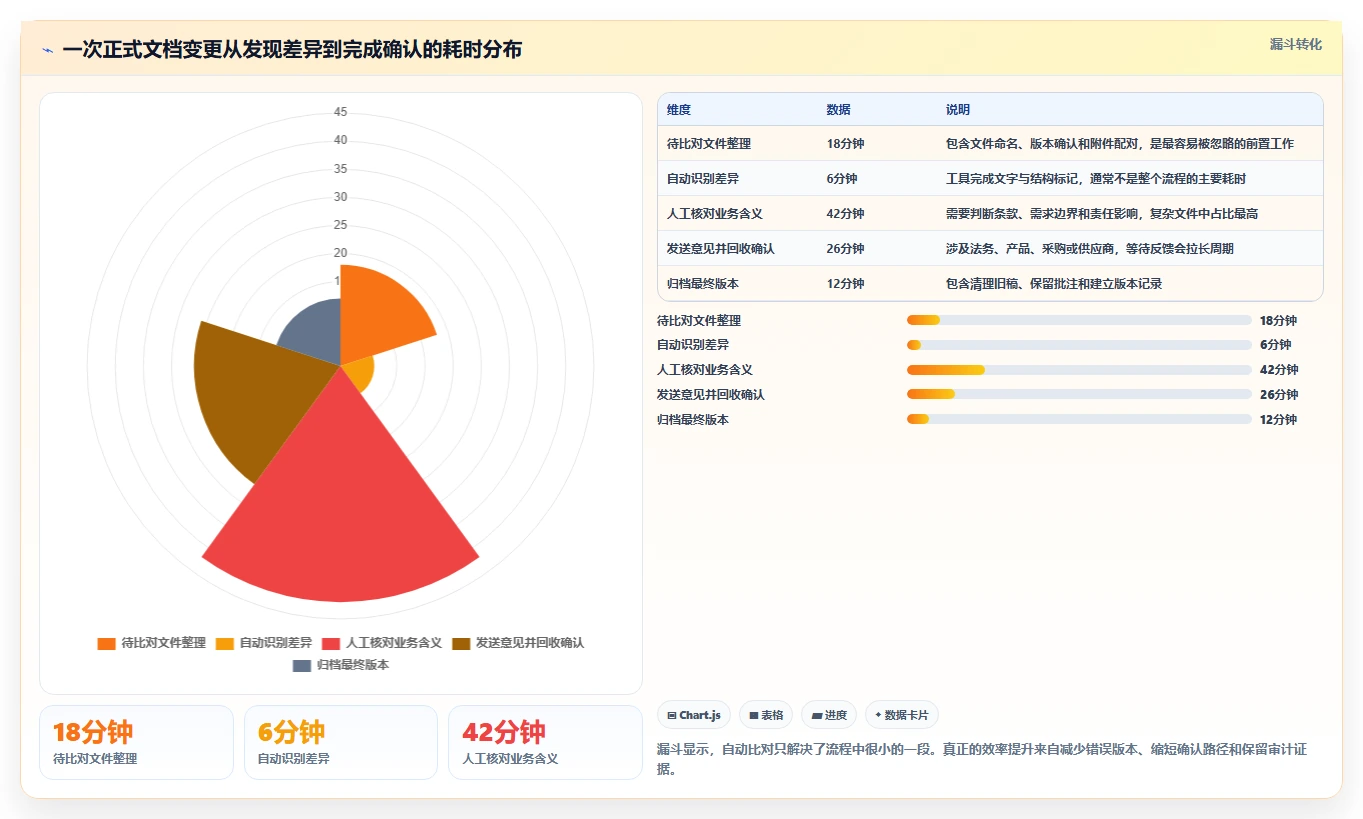1363x819 pixels.
Task: Toggle the gray-blue 归档最终版本 legend swatch
Action: tap(302, 665)
